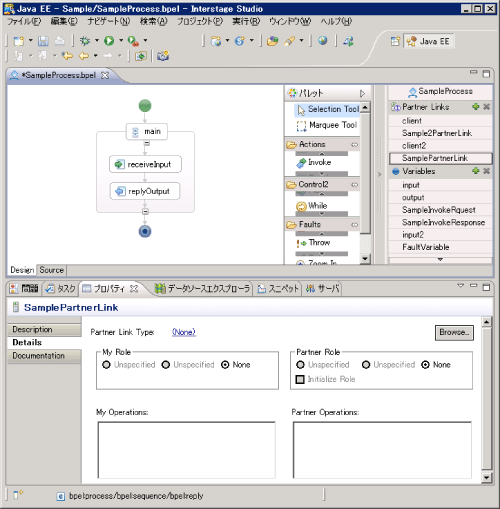This screenshot has width=500, height=509.
Task: Switch to the Source tab
Action: point(51,270)
